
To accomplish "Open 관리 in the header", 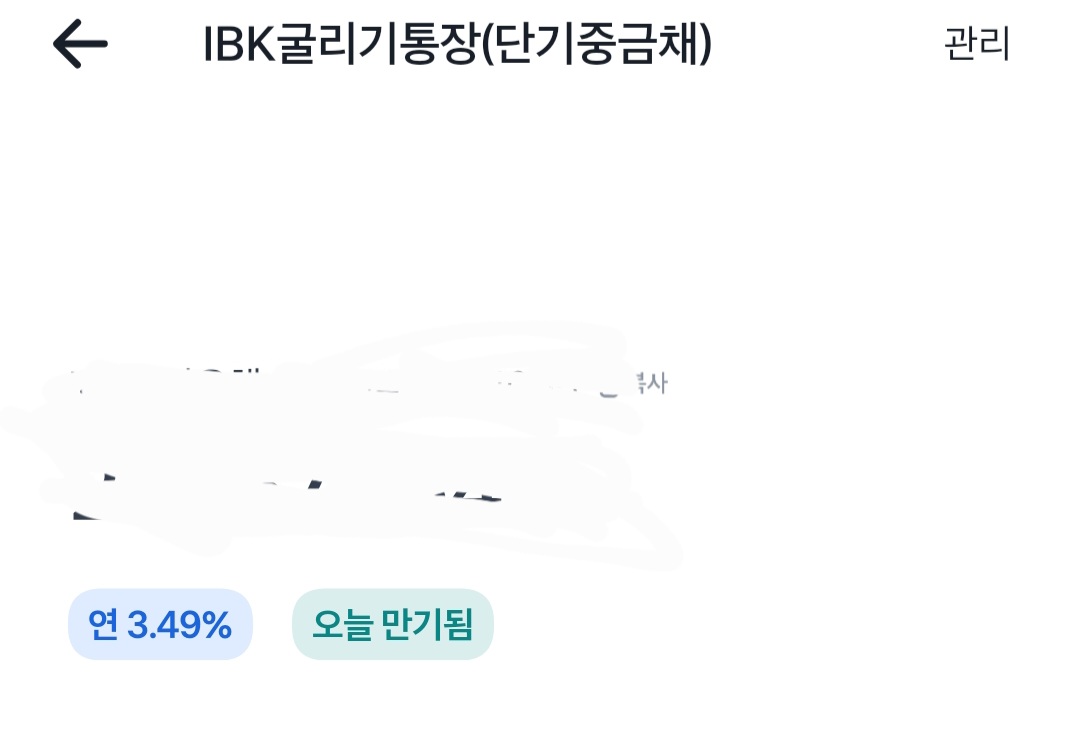I will tap(977, 45).
